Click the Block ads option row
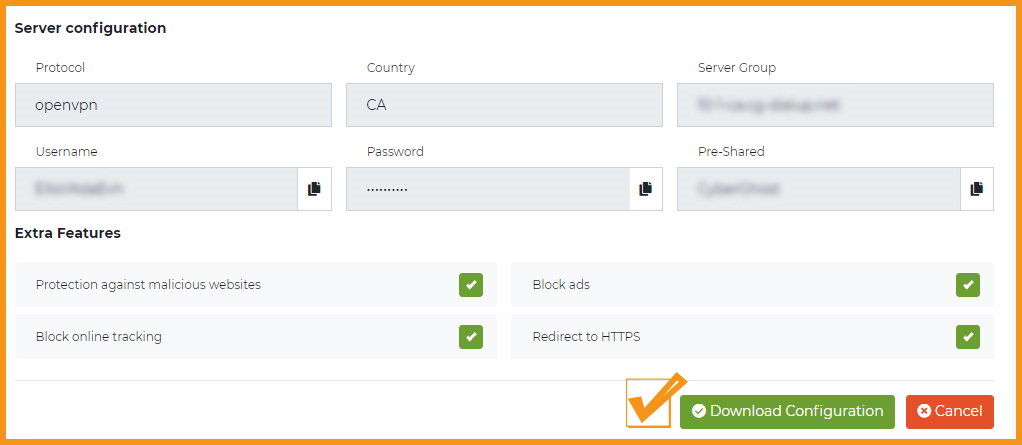 pos(753,285)
